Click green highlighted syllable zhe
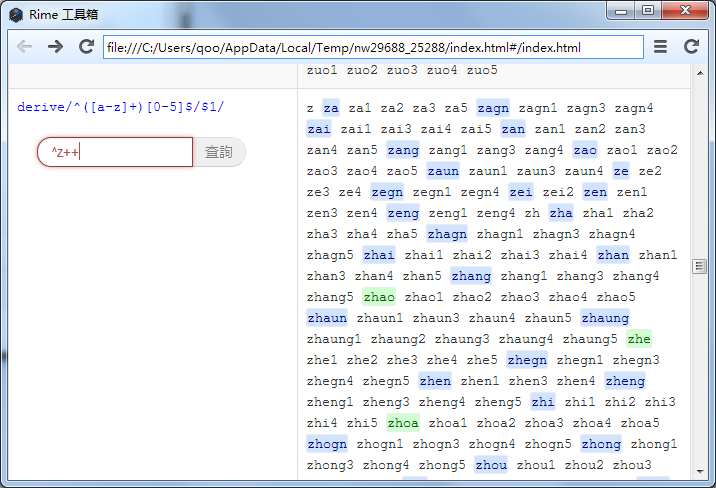The height and width of the screenshot is (488, 716). point(639,339)
